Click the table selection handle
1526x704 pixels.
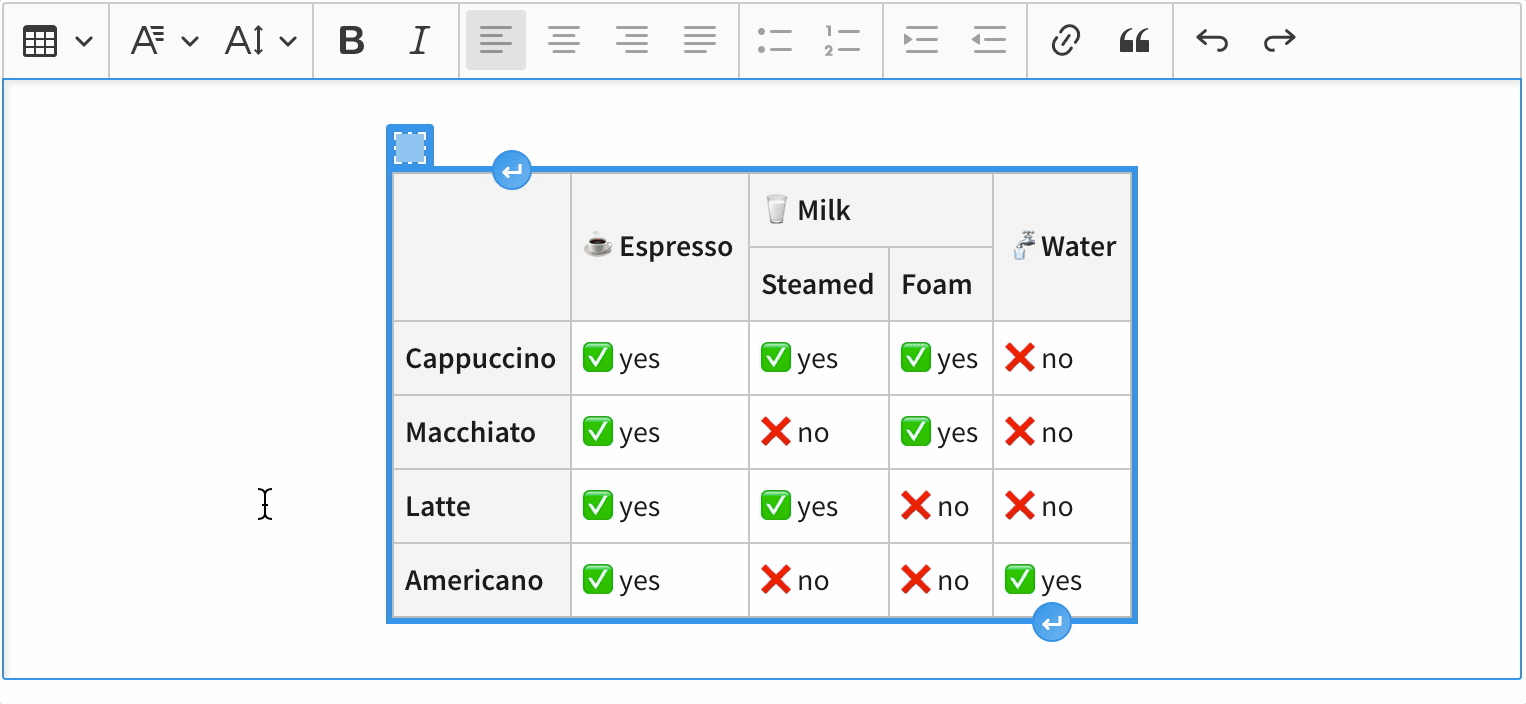(410, 148)
